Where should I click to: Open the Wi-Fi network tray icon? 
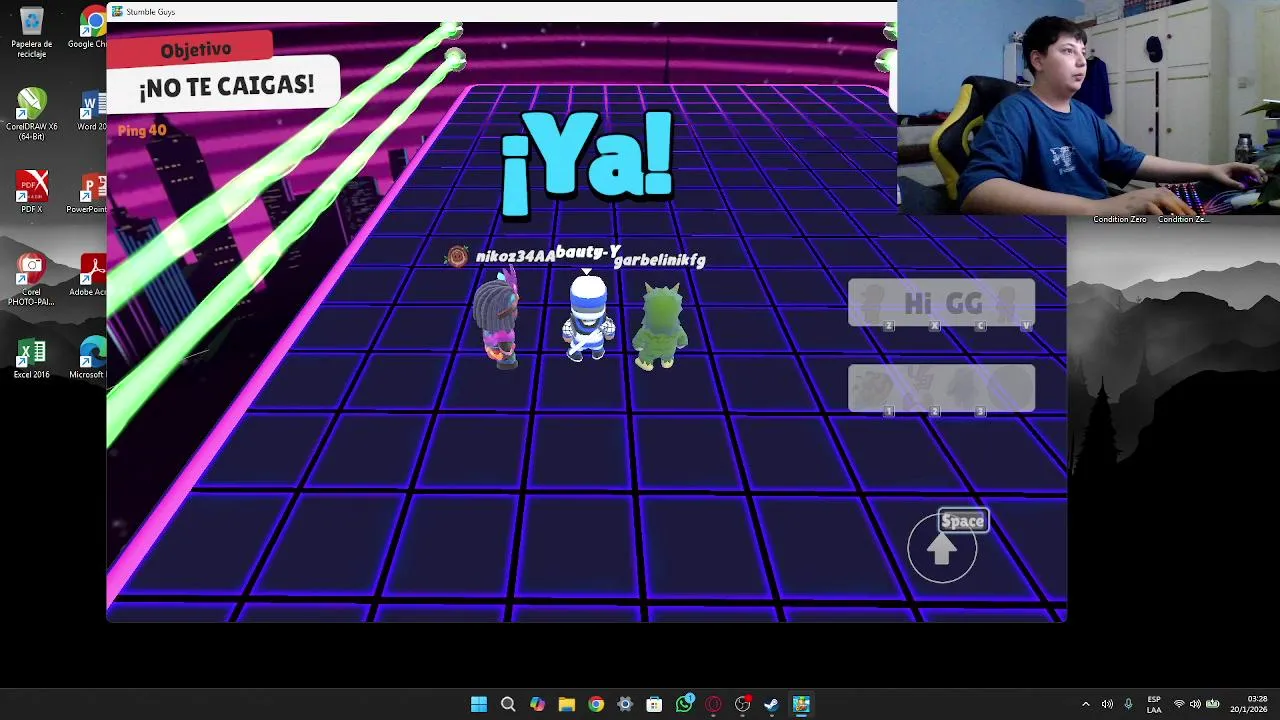pos(1179,704)
